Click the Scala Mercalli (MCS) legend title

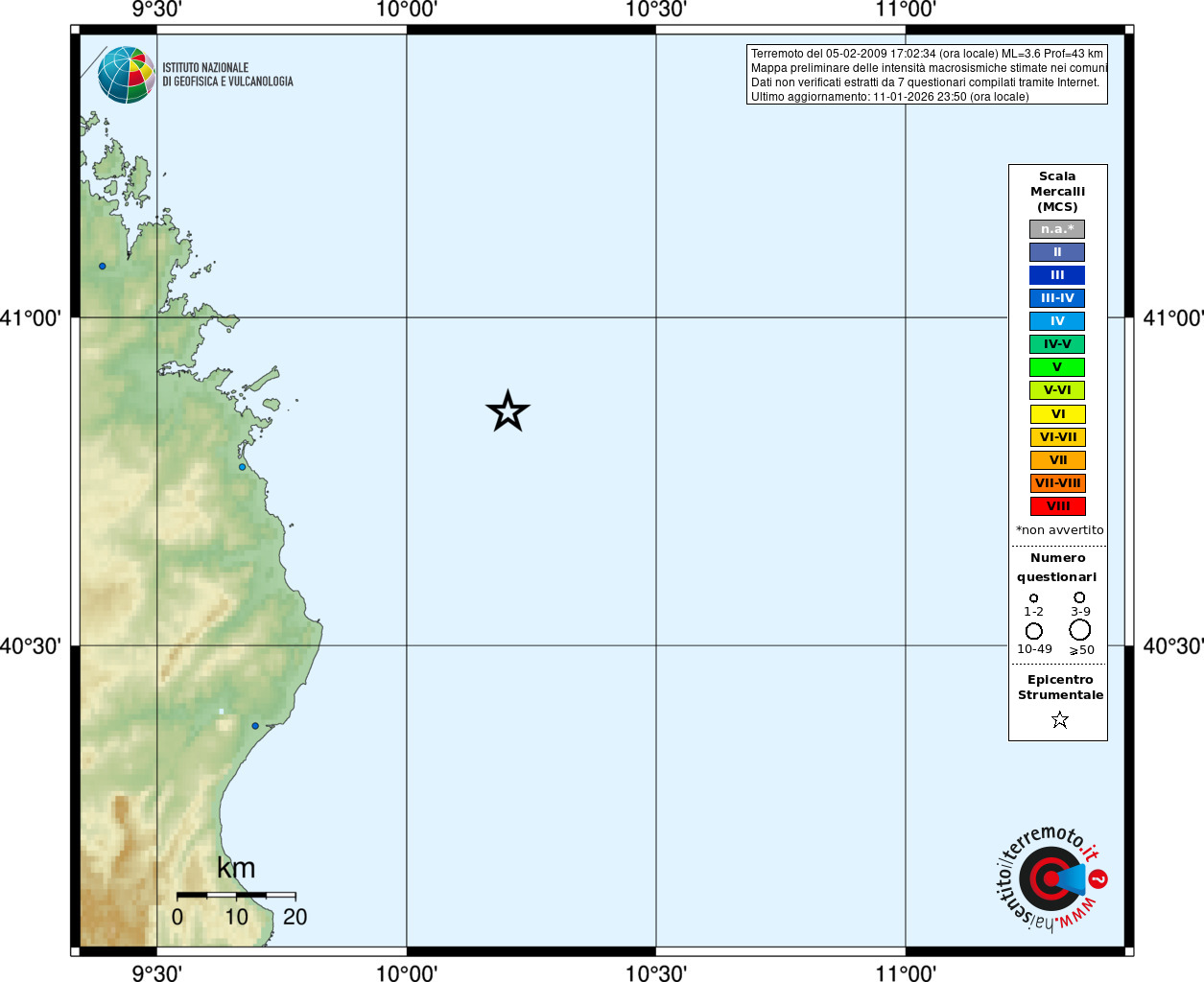1058,192
